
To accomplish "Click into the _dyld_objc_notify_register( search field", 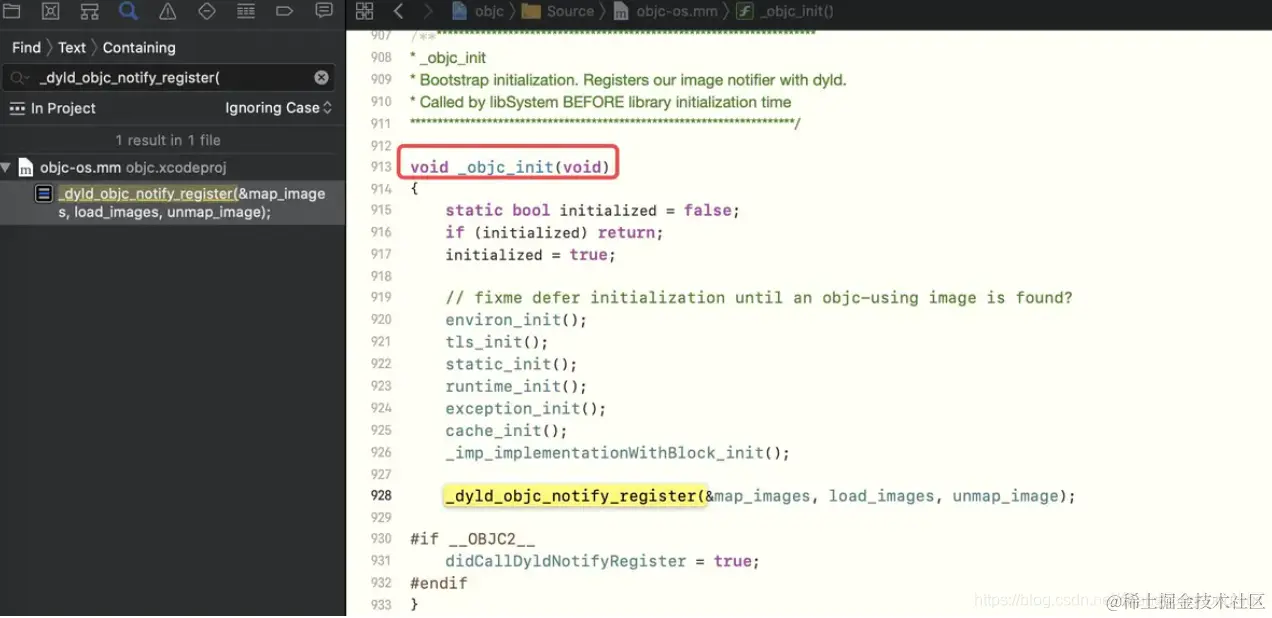I will pos(170,78).
